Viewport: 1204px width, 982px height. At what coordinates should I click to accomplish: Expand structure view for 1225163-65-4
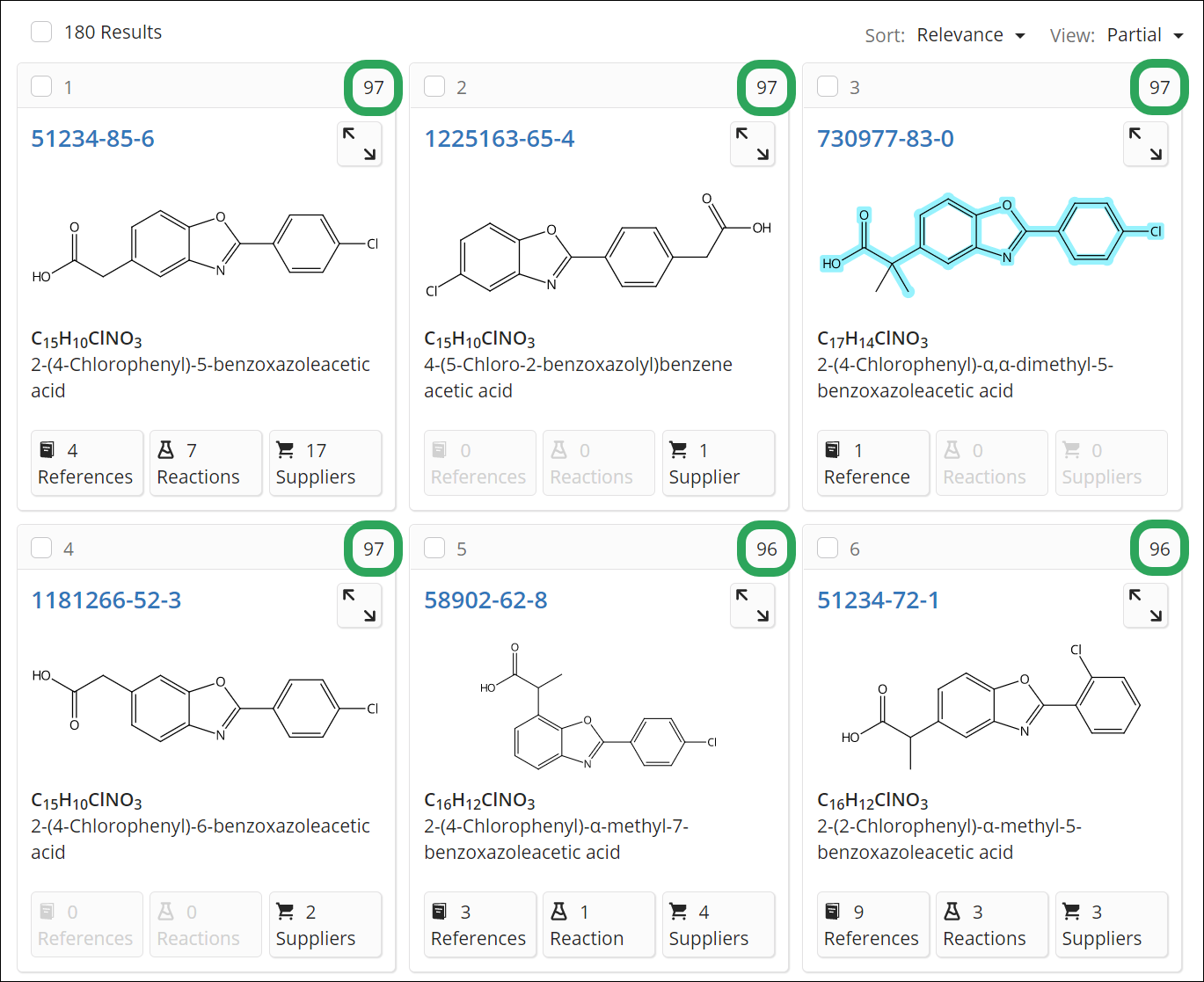pyautogui.click(x=753, y=144)
